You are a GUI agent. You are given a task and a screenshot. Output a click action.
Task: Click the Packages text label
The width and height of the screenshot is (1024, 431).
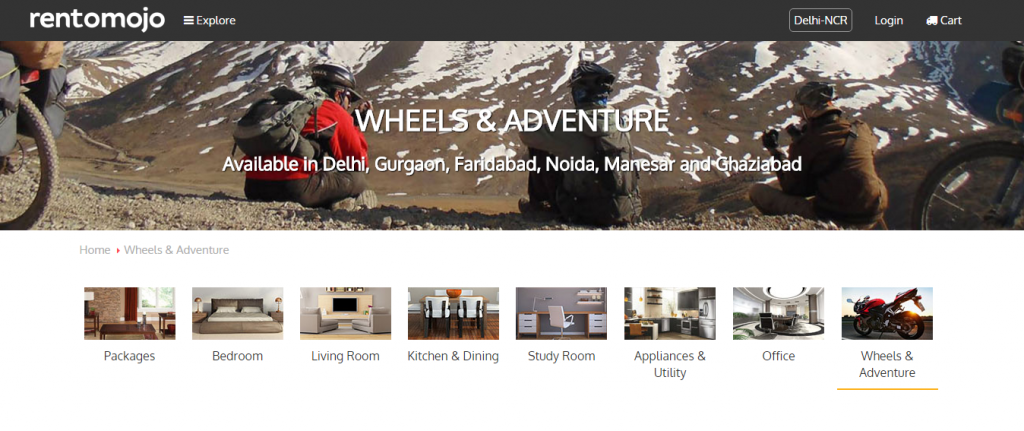pyautogui.click(x=129, y=356)
